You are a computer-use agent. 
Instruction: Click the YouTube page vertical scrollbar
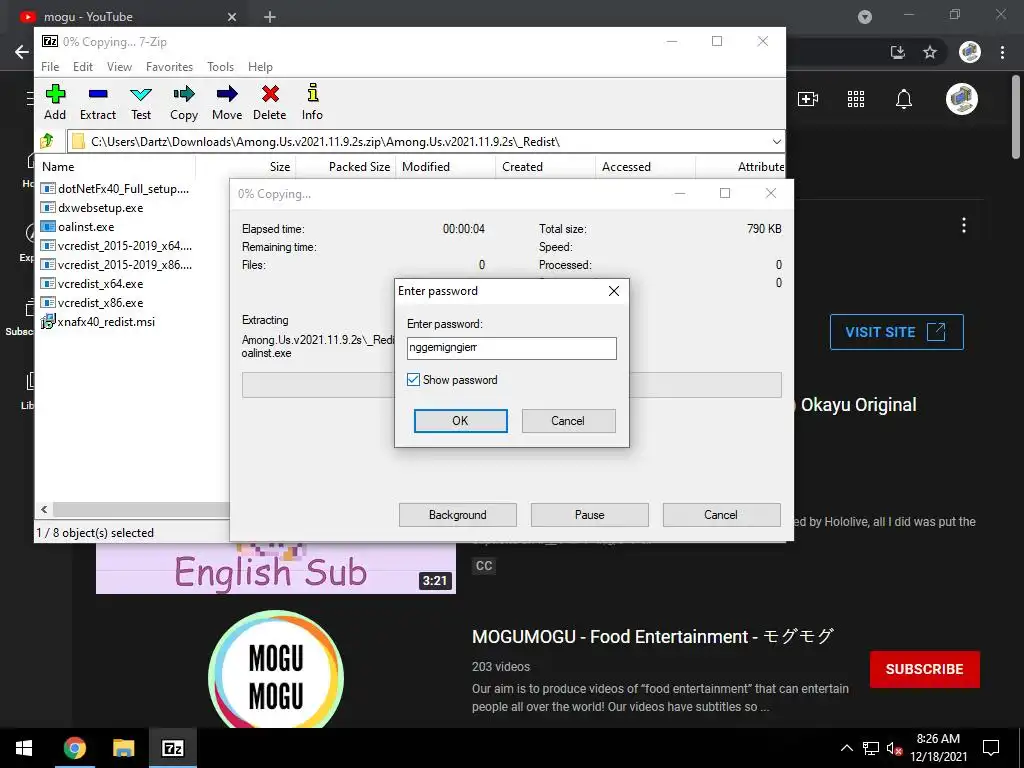1016,118
